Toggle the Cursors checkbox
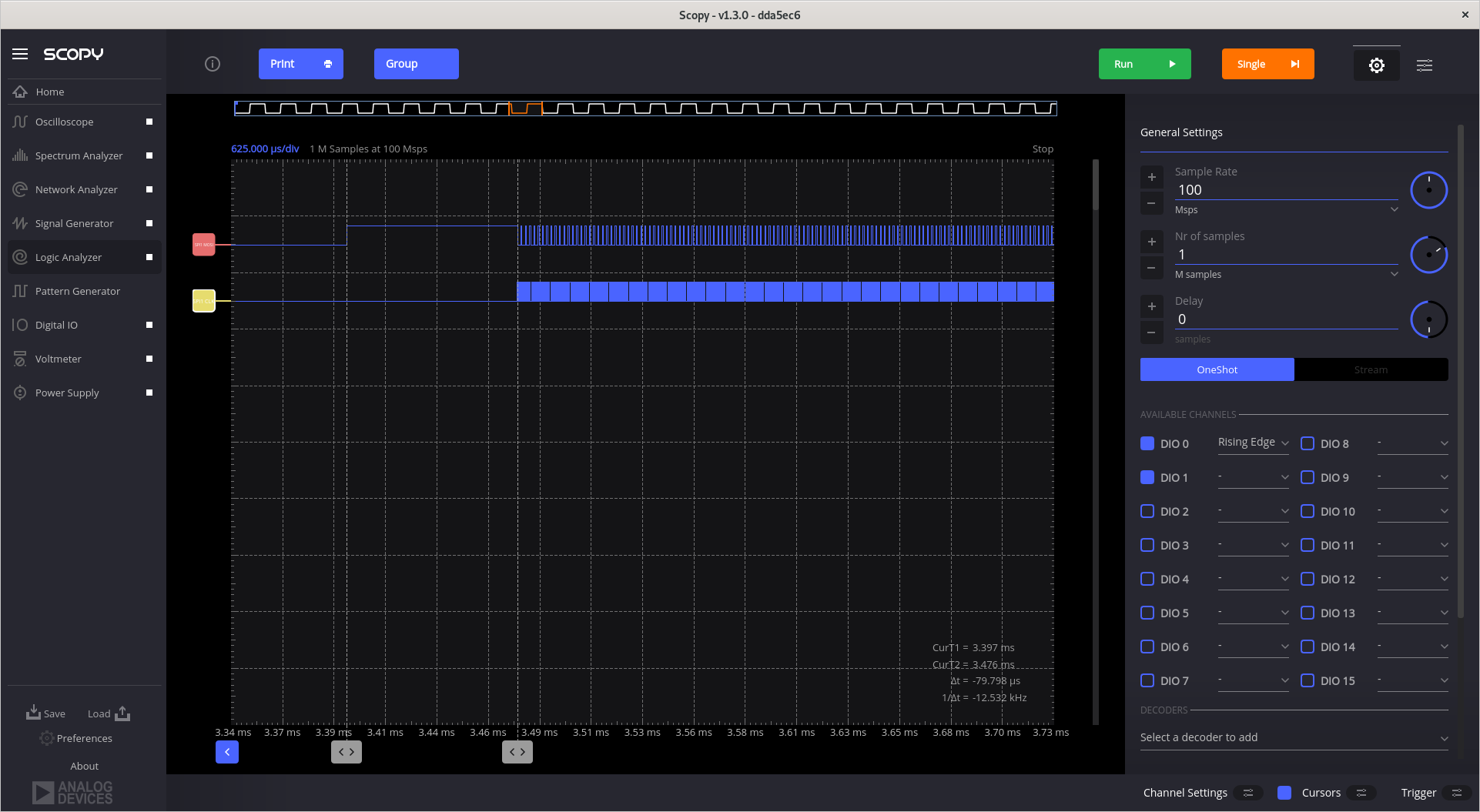The image size is (1480, 812). 1284,793
